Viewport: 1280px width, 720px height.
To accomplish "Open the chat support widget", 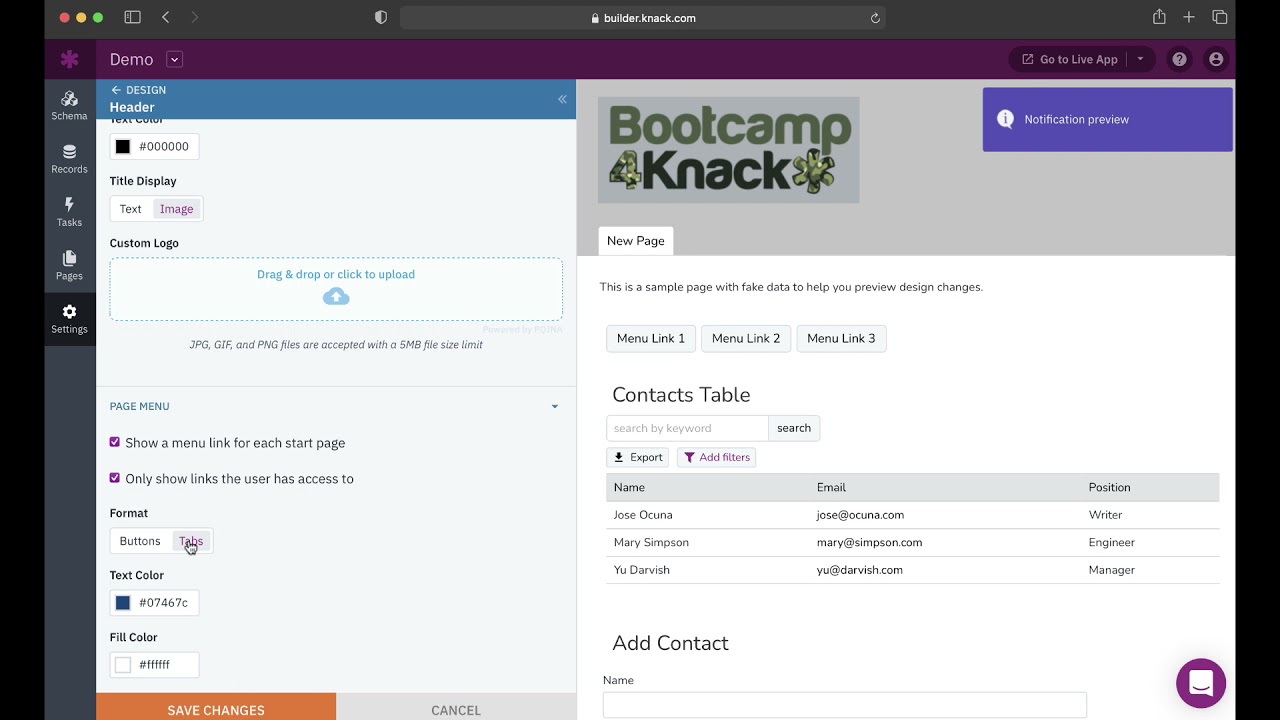I will [1201, 683].
